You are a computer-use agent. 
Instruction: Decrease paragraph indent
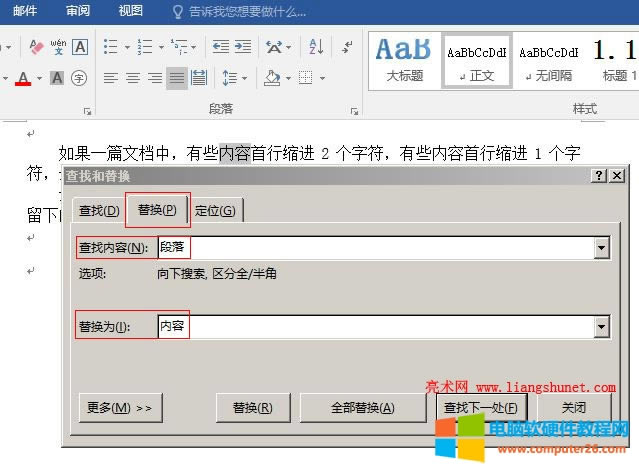(221, 47)
